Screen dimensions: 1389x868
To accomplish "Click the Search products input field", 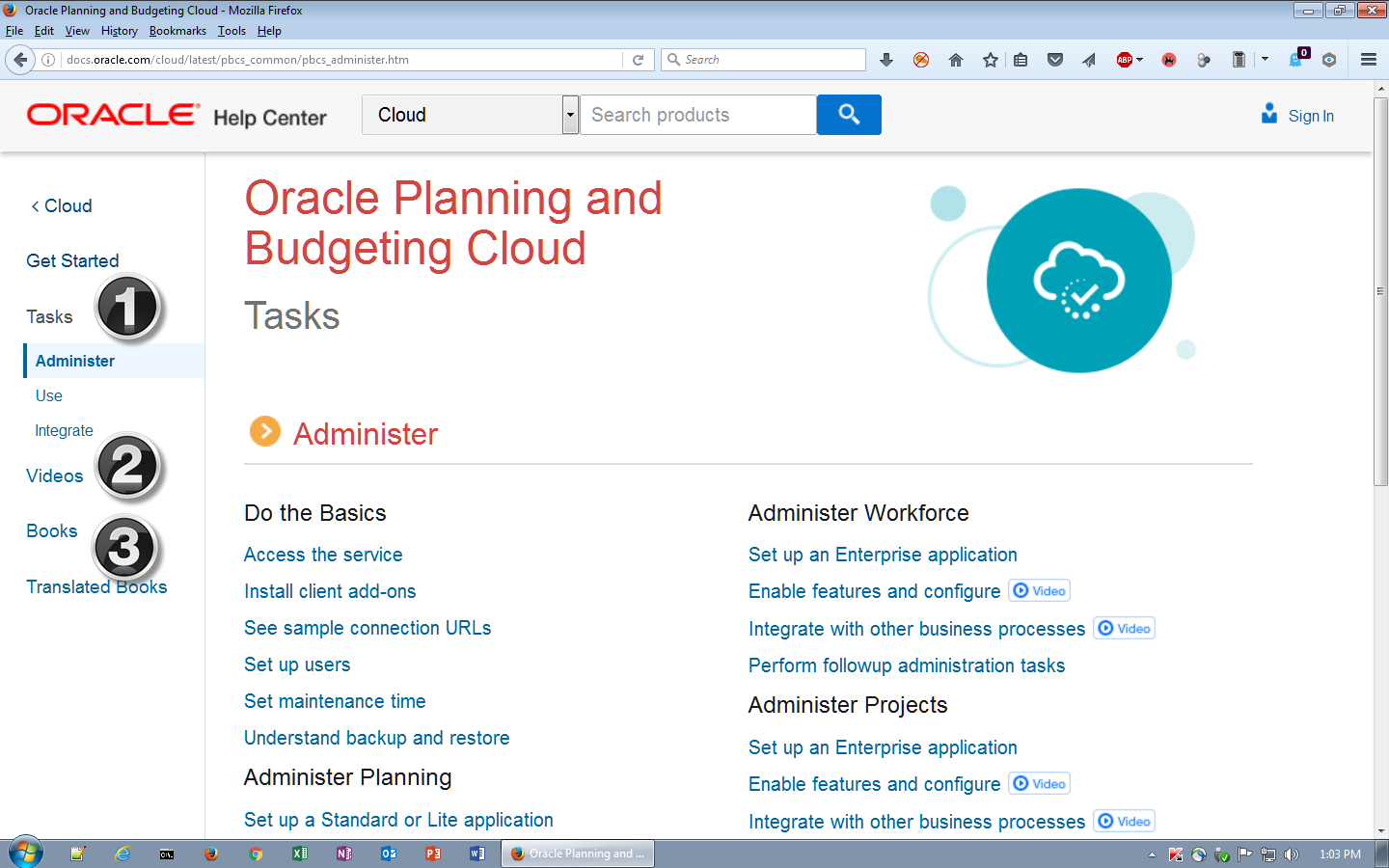I will 698,115.
